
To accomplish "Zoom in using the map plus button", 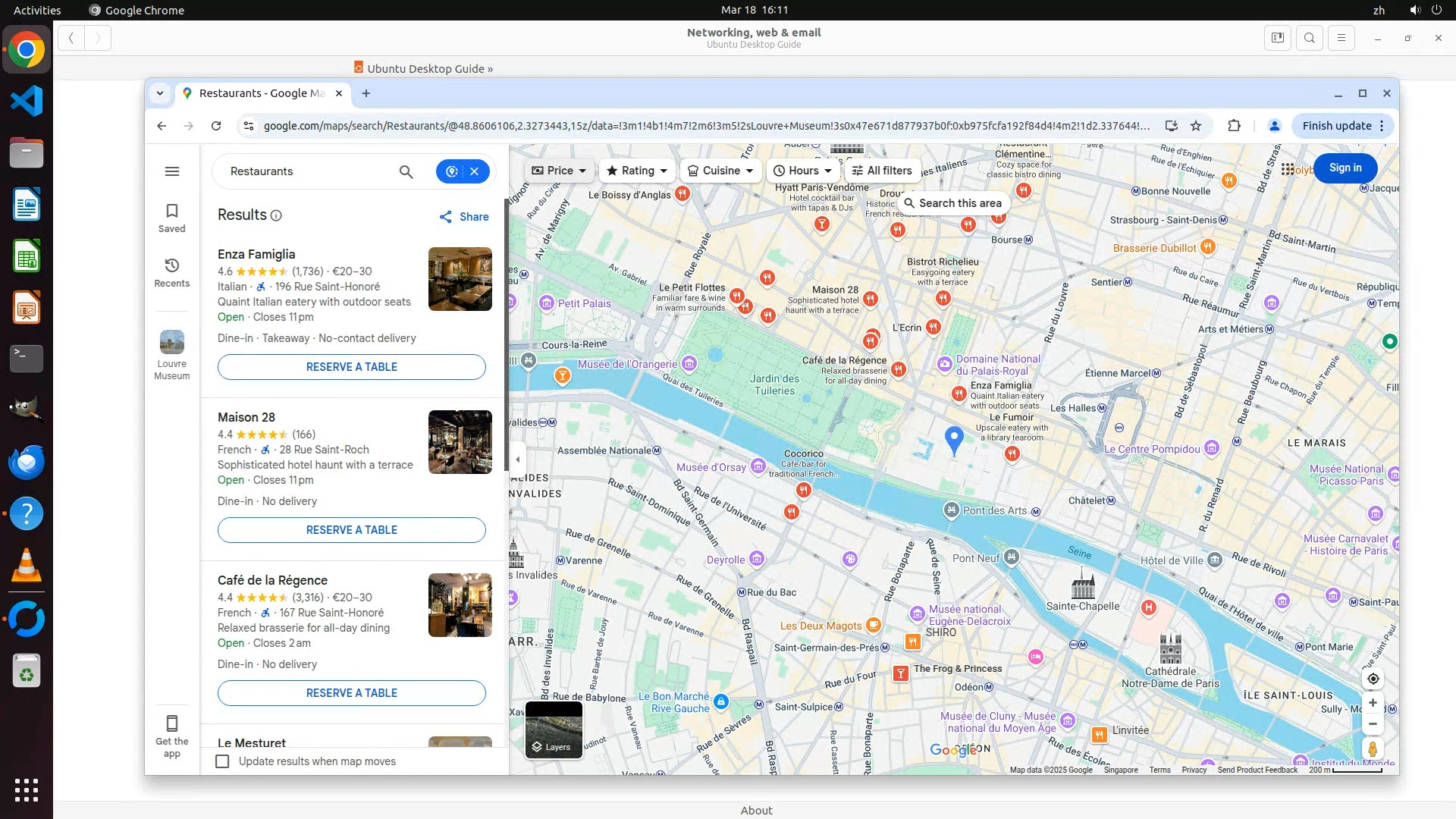I will click(1373, 703).
